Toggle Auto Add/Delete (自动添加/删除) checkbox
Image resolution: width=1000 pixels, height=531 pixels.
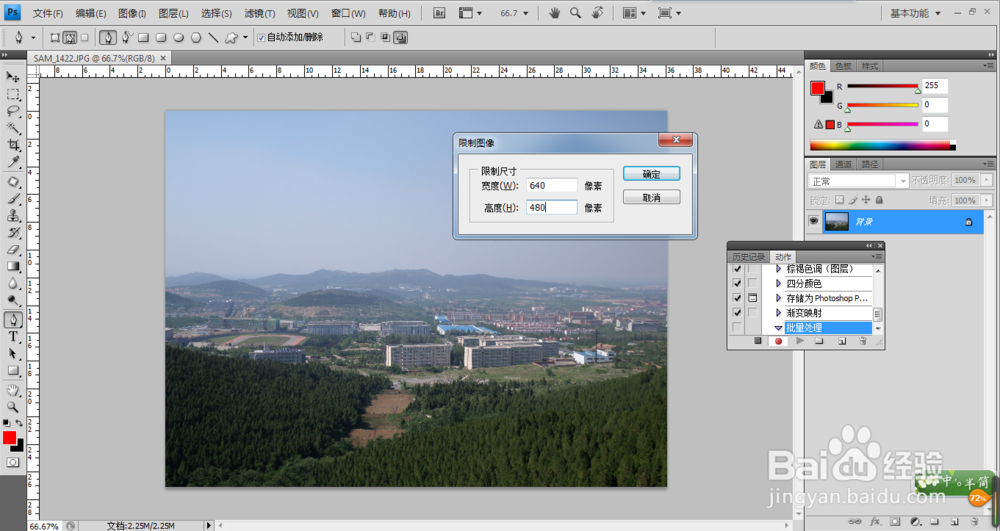261,38
